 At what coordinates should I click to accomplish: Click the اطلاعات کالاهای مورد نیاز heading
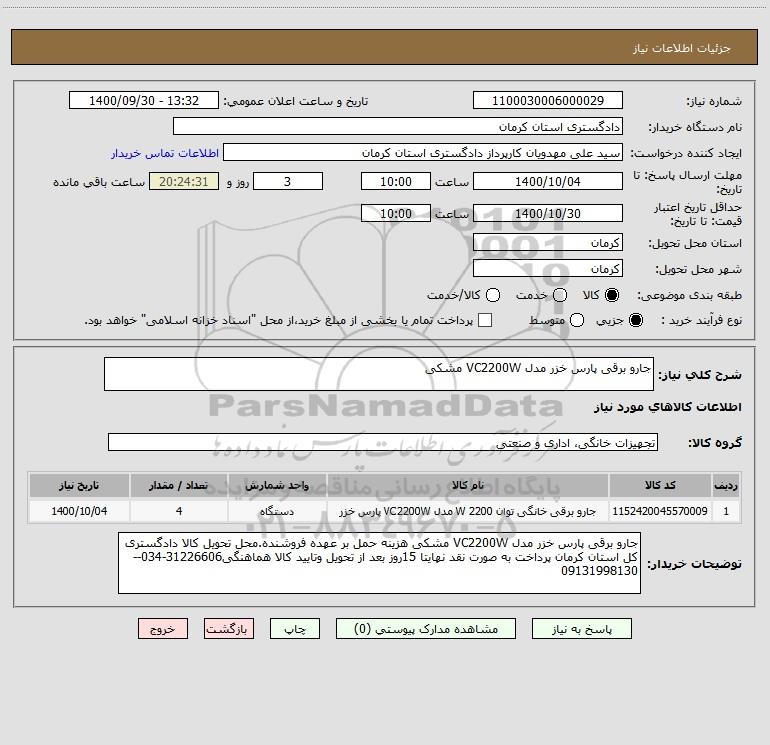coord(668,407)
